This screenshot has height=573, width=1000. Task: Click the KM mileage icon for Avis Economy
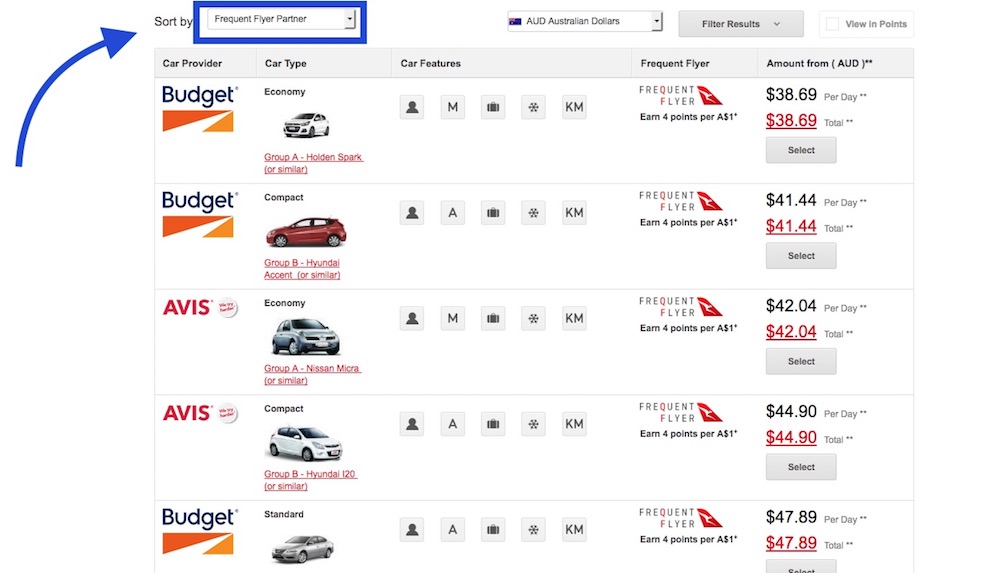tap(574, 318)
